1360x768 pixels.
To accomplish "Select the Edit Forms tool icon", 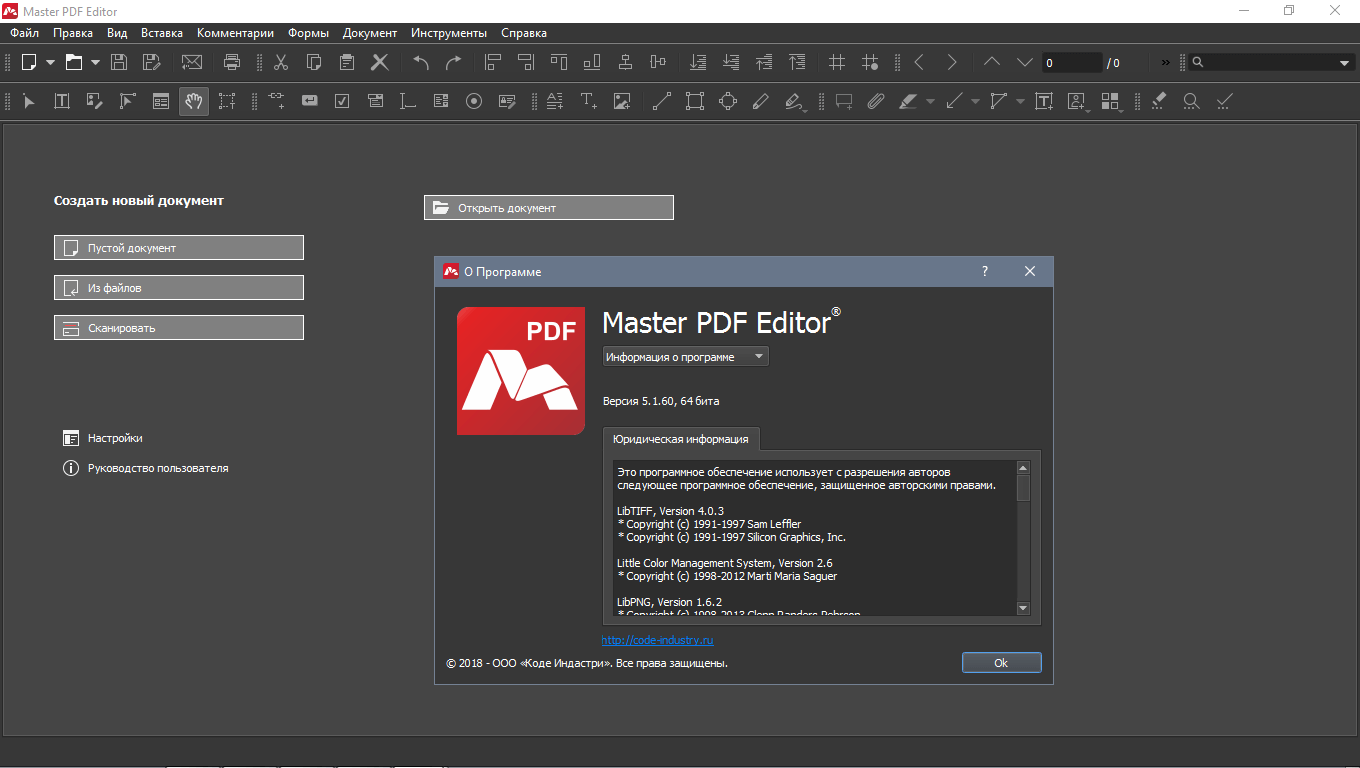I will coord(161,101).
